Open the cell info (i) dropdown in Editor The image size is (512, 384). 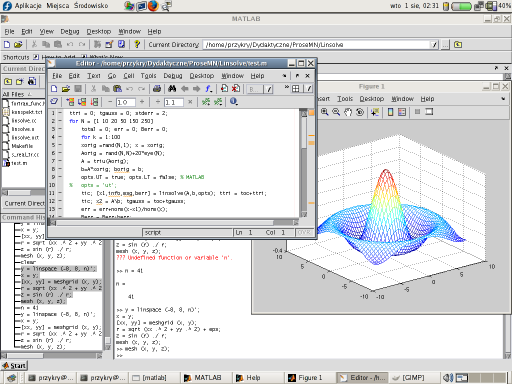(x=234, y=102)
